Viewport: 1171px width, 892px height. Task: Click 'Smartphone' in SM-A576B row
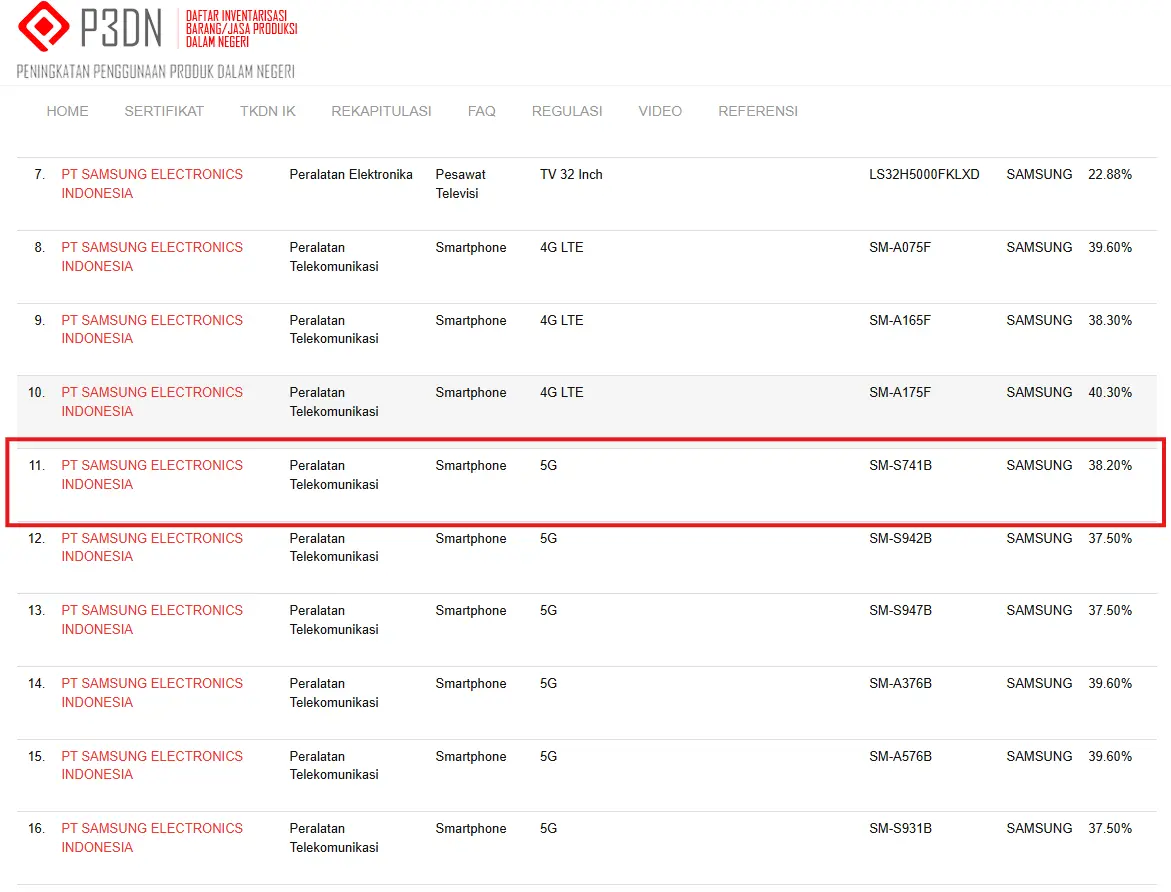[x=470, y=757]
